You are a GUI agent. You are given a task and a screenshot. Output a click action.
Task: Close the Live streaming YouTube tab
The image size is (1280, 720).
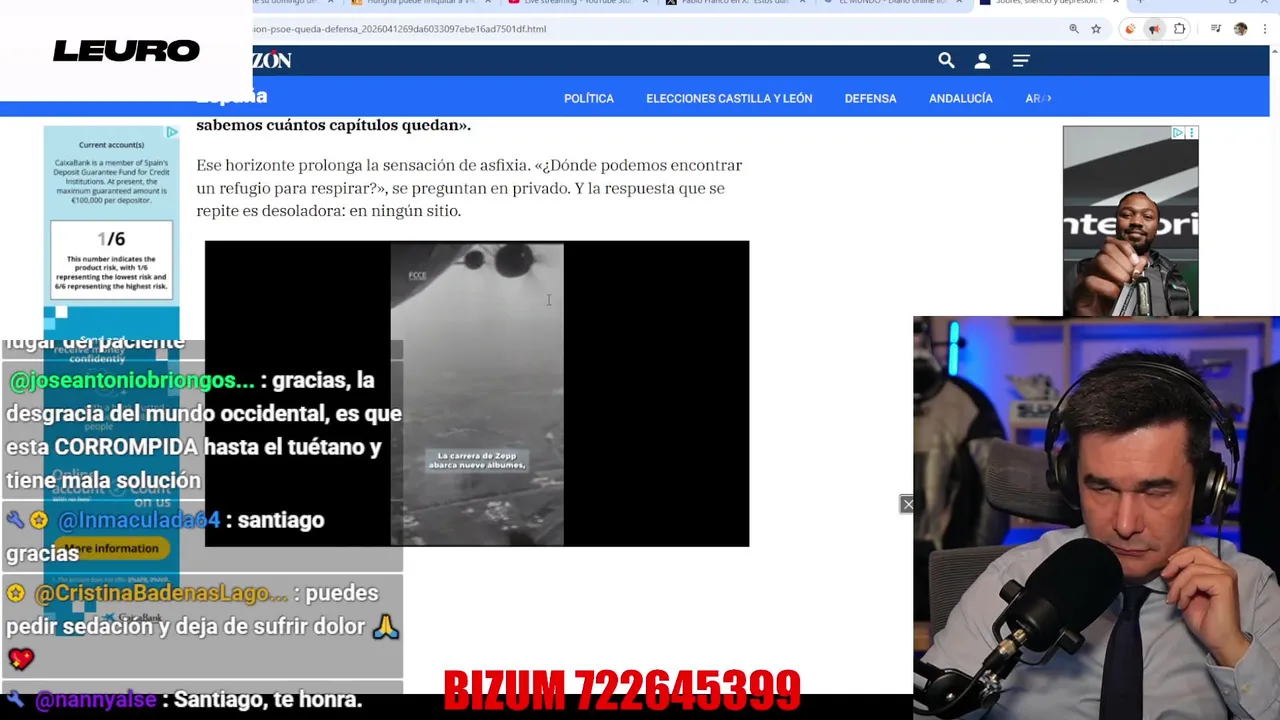click(645, 3)
